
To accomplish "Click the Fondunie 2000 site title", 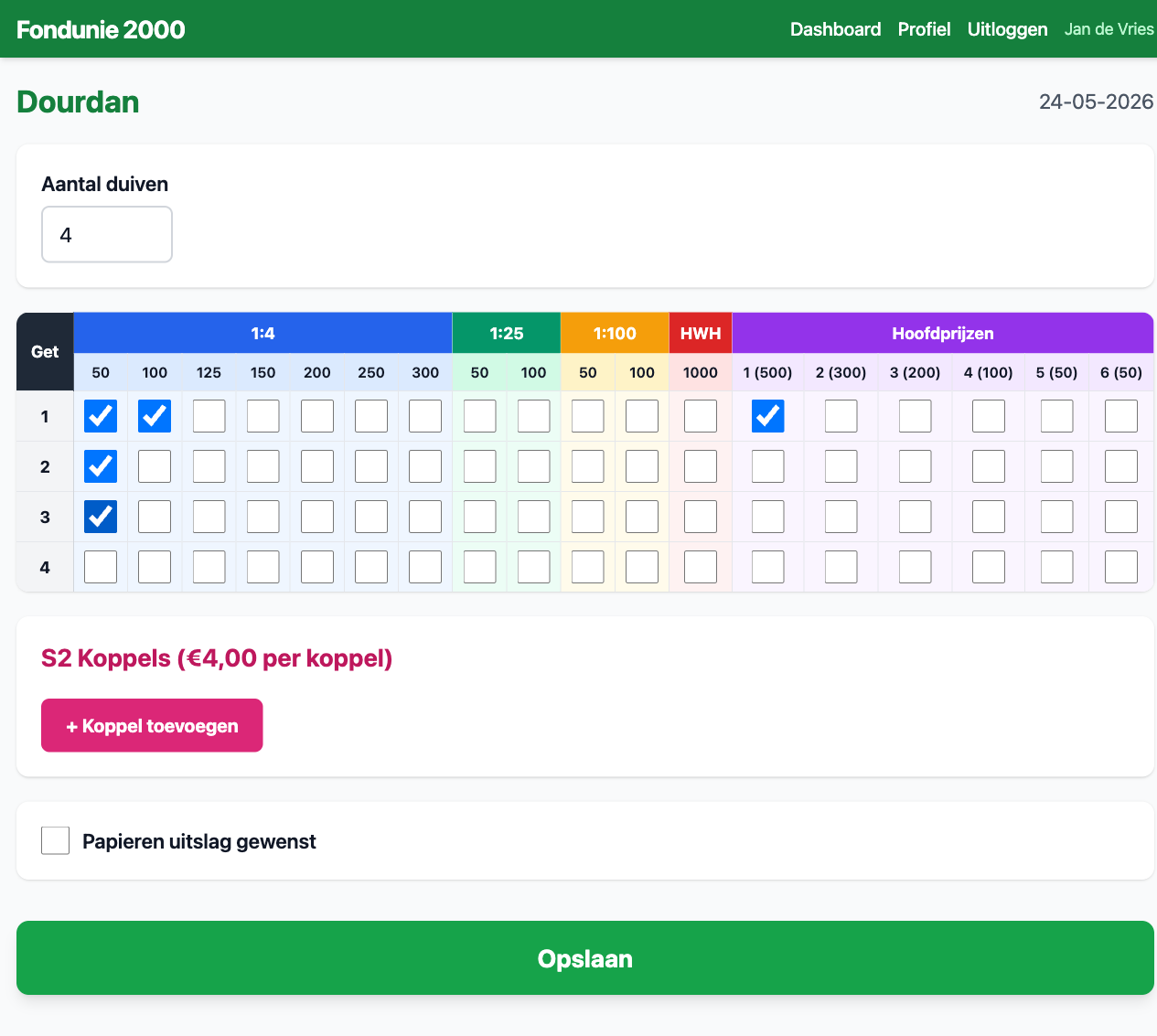I will coord(101,29).
